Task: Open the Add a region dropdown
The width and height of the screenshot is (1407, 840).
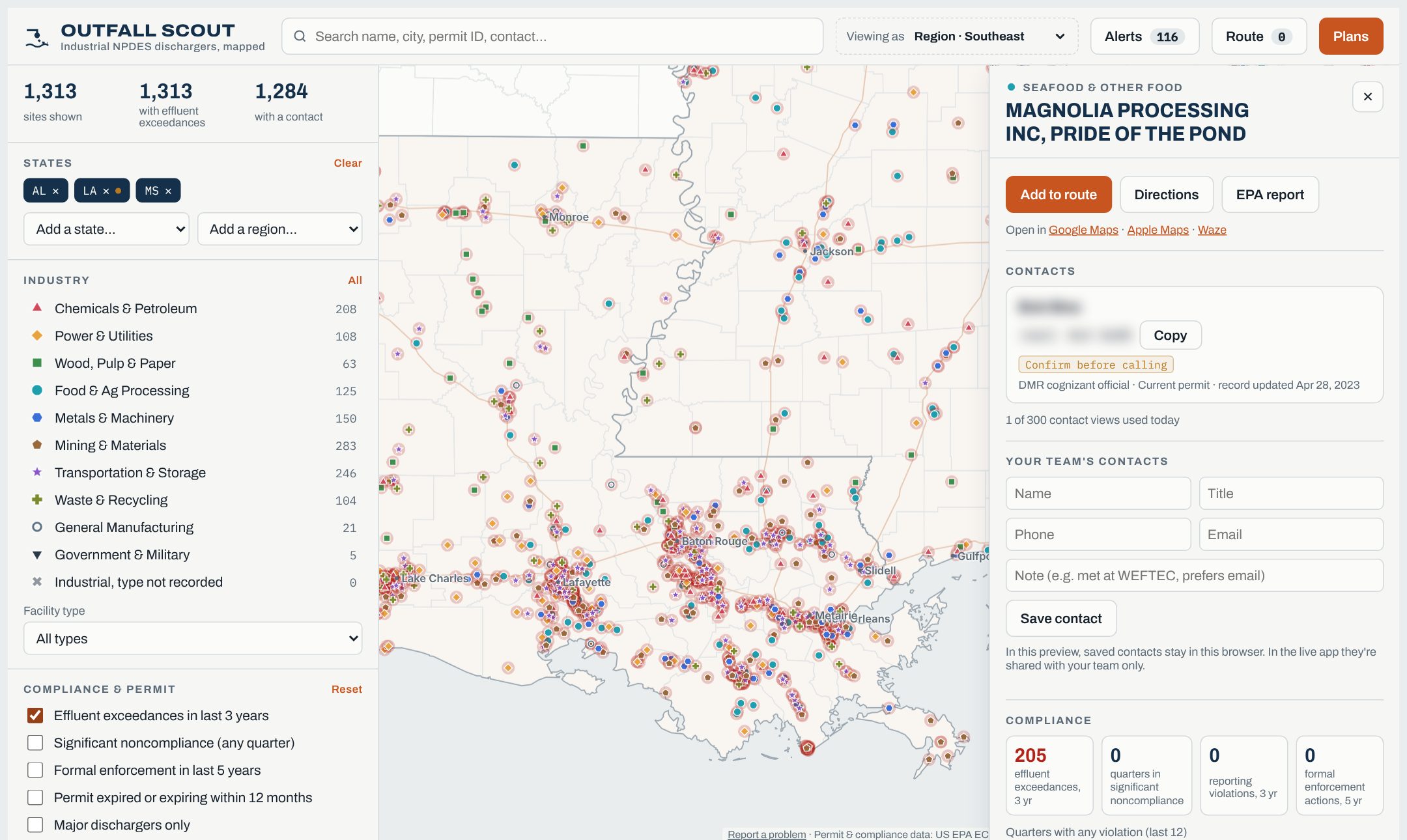Action: coord(280,229)
